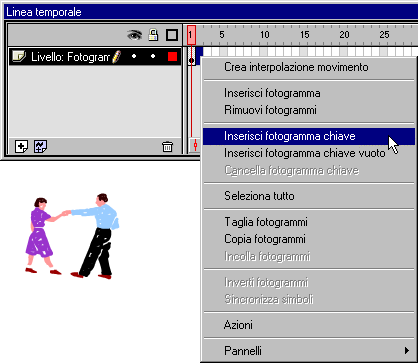This screenshot has height=363, width=418.
Task: Choose Seleziona tutto
Action: pos(309,196)
